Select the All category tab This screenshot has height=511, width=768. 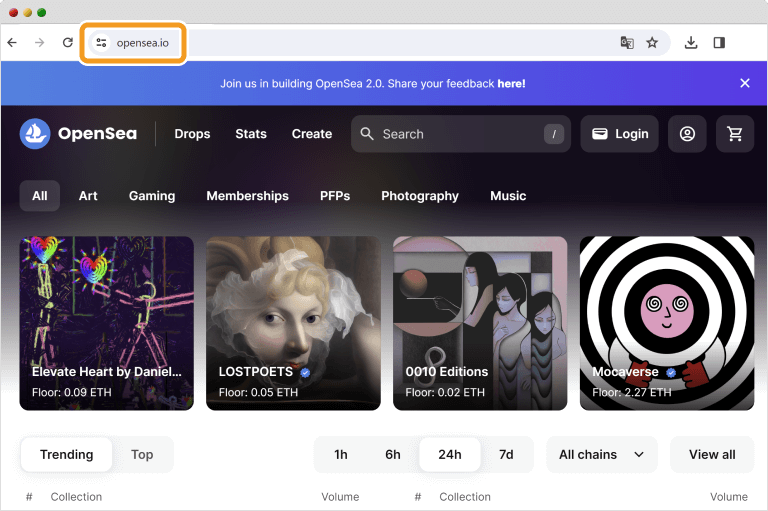[40, 196]
